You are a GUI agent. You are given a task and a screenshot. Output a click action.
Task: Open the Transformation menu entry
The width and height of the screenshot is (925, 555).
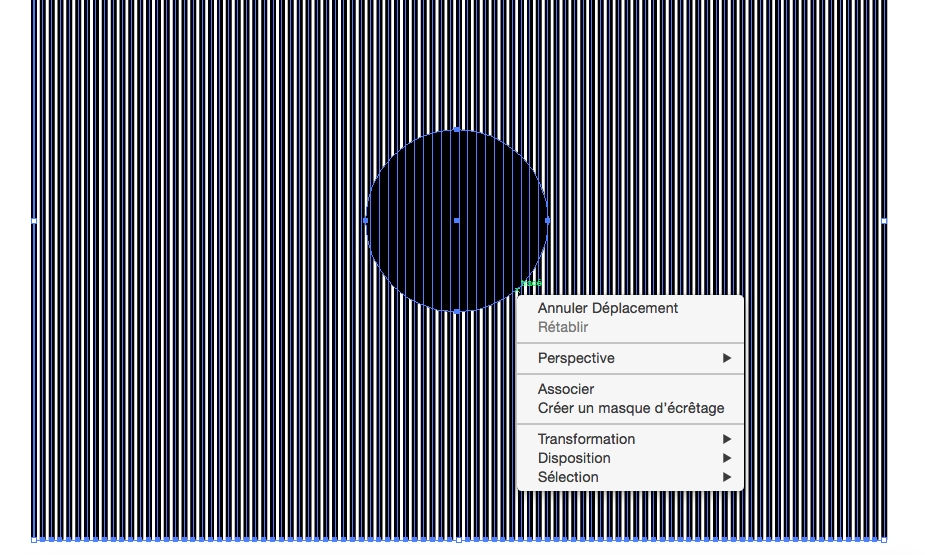click(586, 439)
